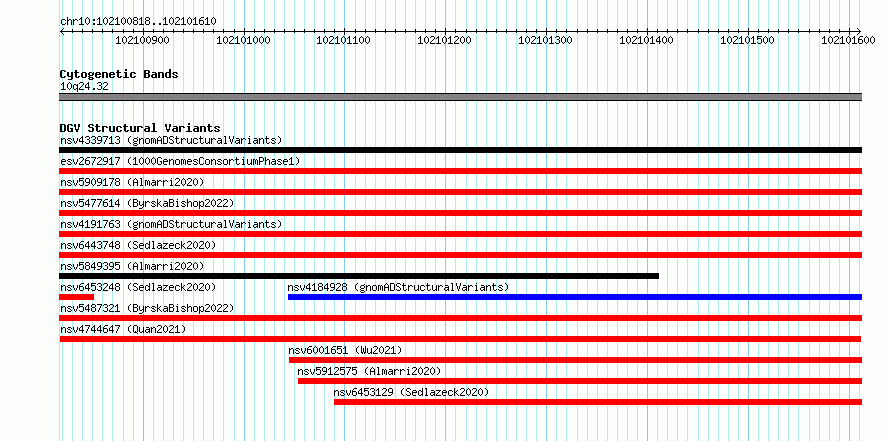Select the red bar under nsv5912575
Viewport: 890px width, 441px height.
click(x=580, y=381)
